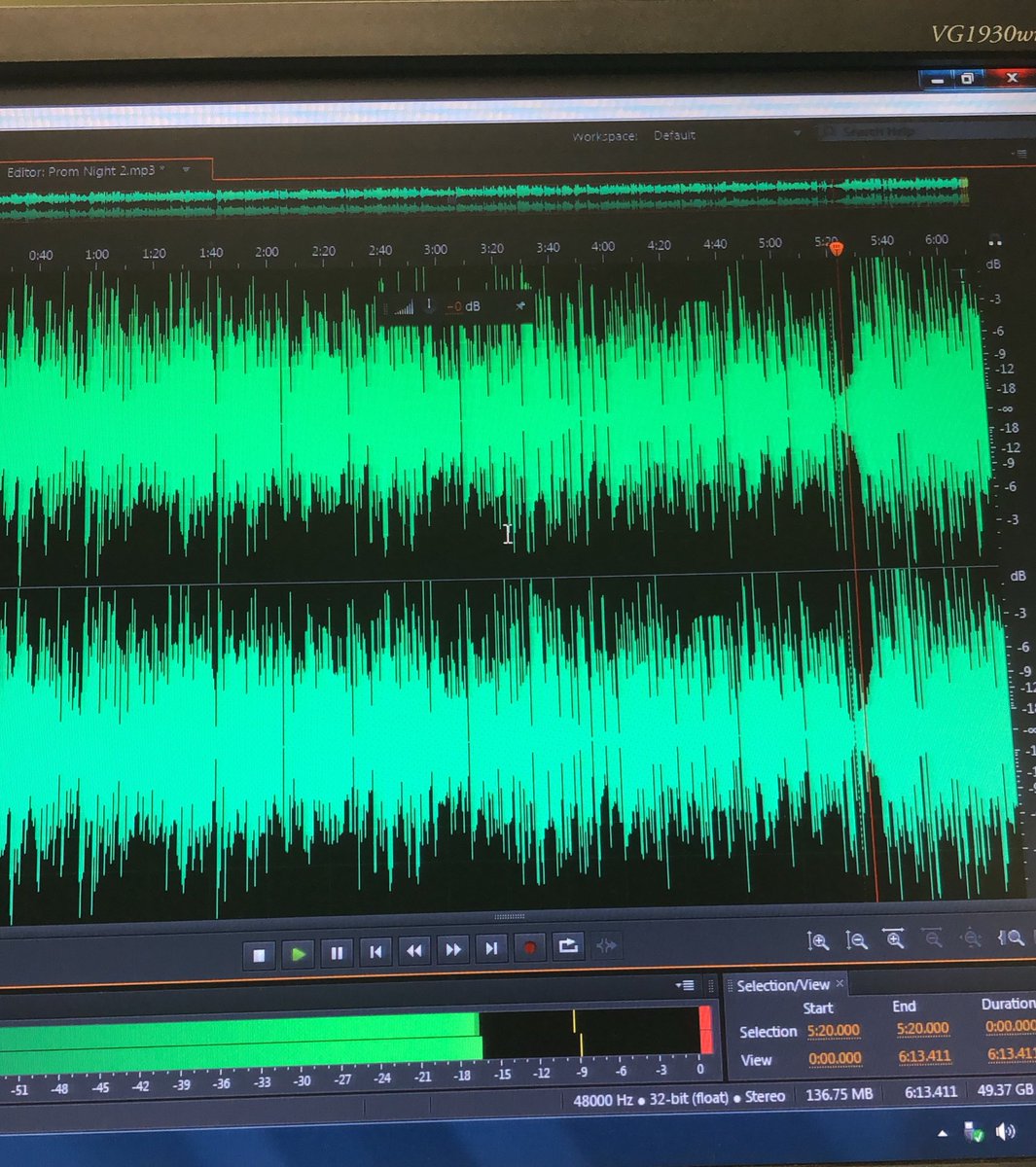Switch to the Selection/View tab
Image resolution: width=1036 pixels, height=1167 pixels.
[783, 985]
